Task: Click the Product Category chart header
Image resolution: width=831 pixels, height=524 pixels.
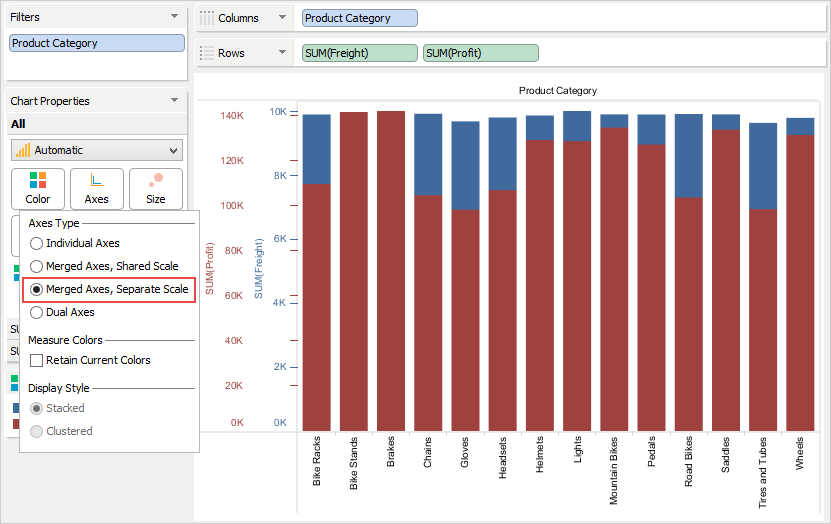Action: tap(558, 91)
